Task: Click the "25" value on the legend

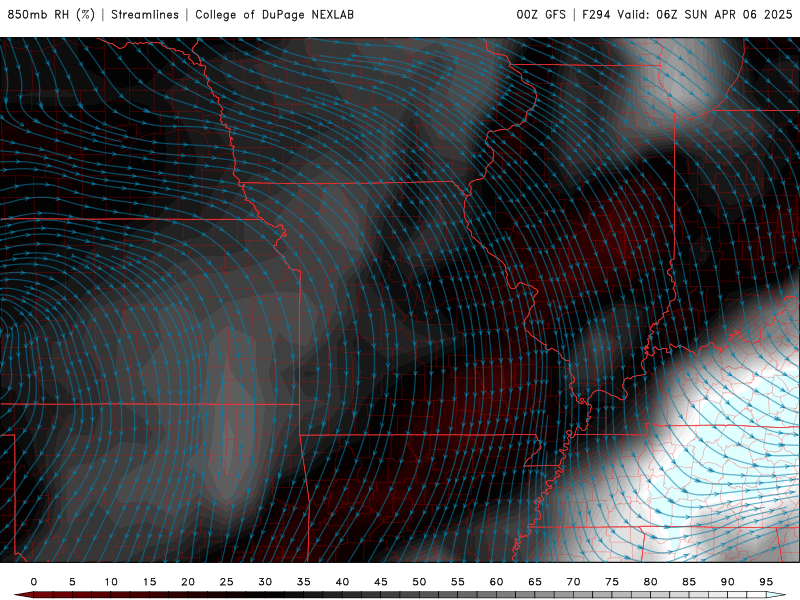Action: click(x=227, y=582)
